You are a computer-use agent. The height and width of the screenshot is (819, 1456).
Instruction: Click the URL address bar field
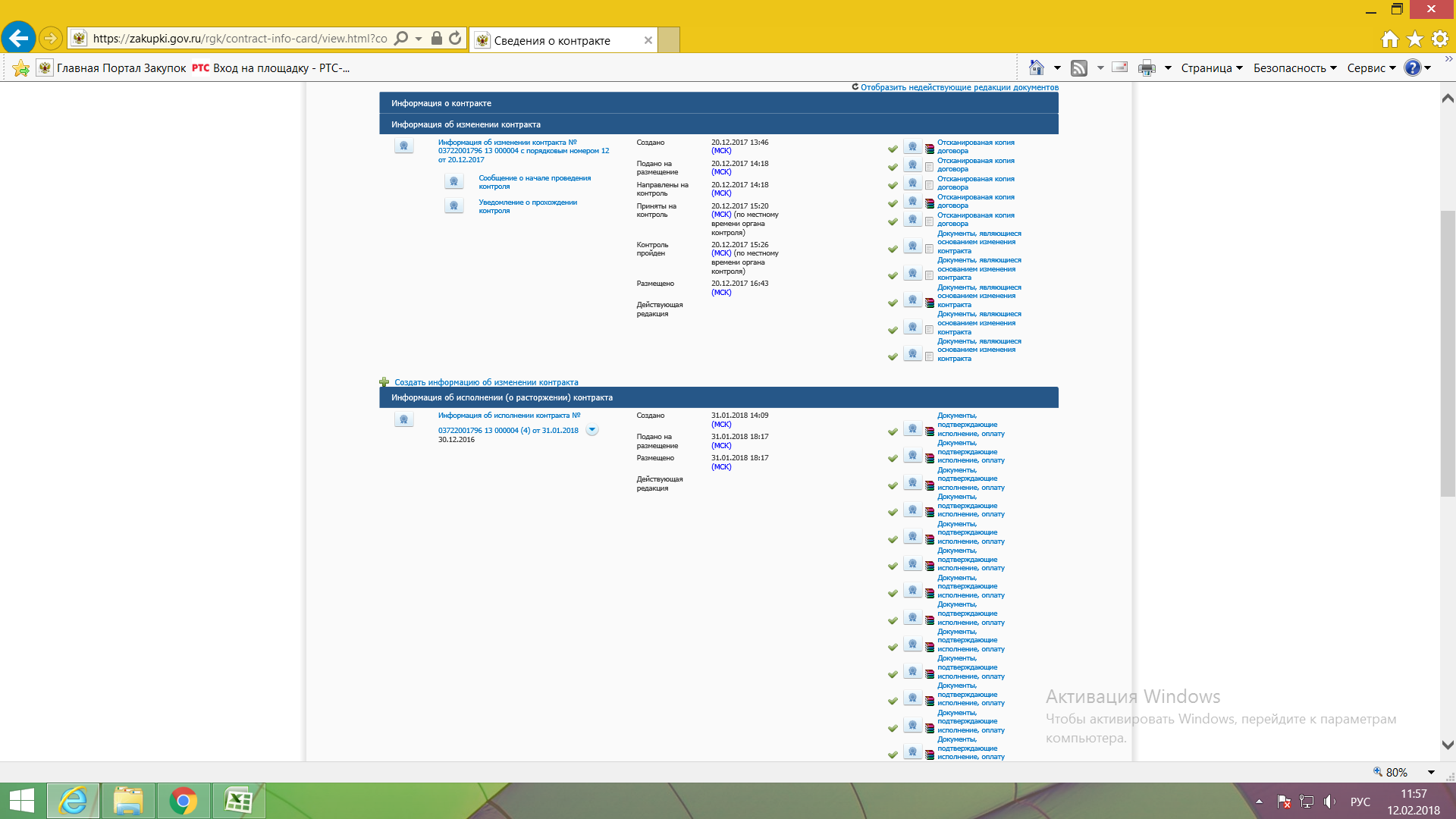(239, 39)
